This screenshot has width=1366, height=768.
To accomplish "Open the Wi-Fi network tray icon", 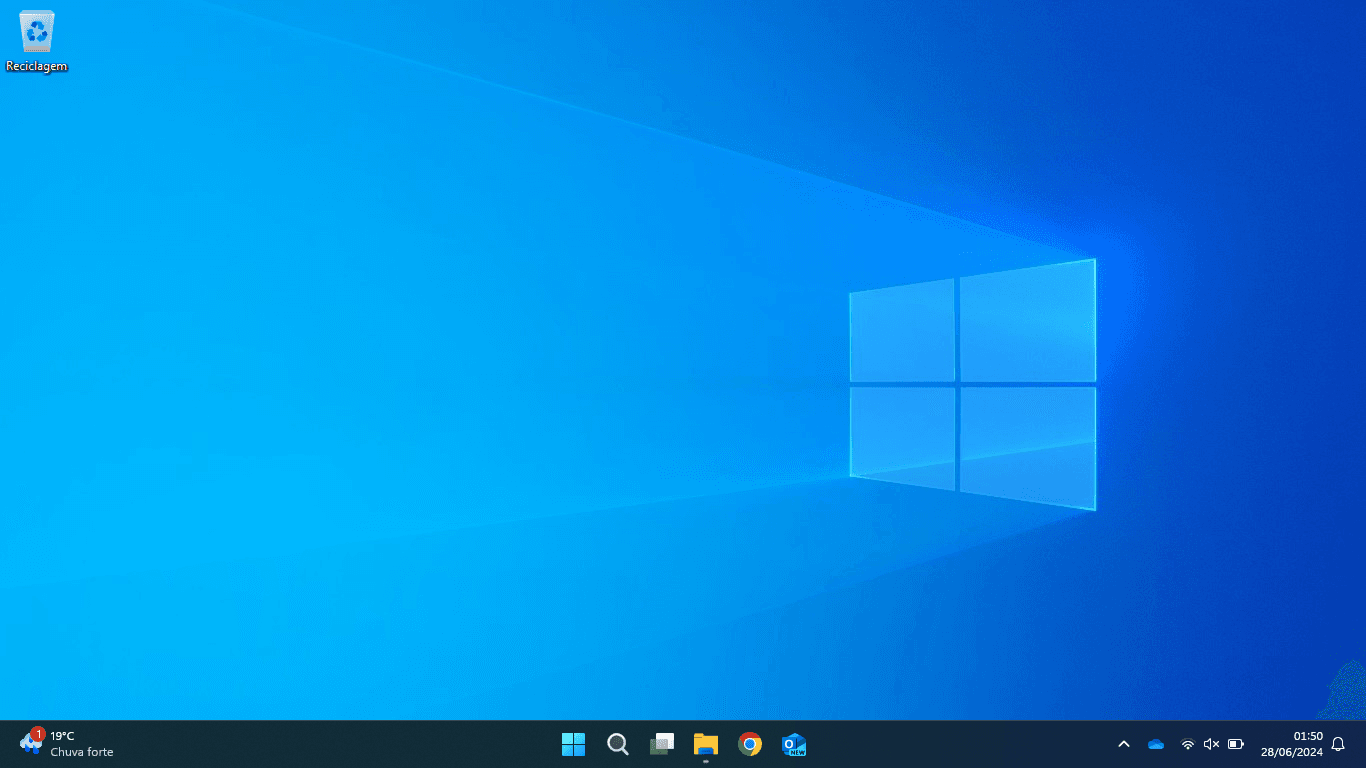I will point(1187,744).
